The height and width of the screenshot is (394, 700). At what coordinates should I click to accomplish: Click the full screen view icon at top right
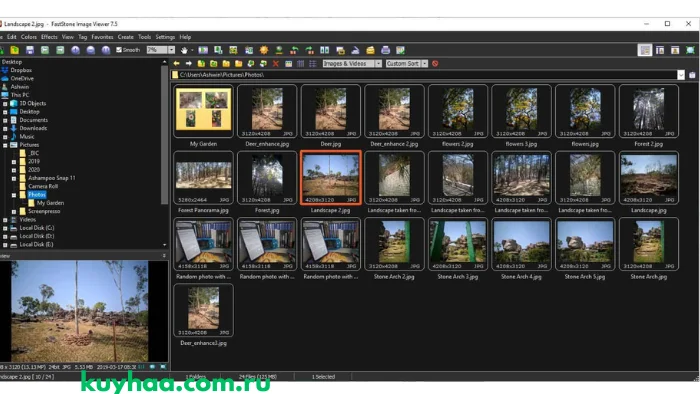click(690, 50)
